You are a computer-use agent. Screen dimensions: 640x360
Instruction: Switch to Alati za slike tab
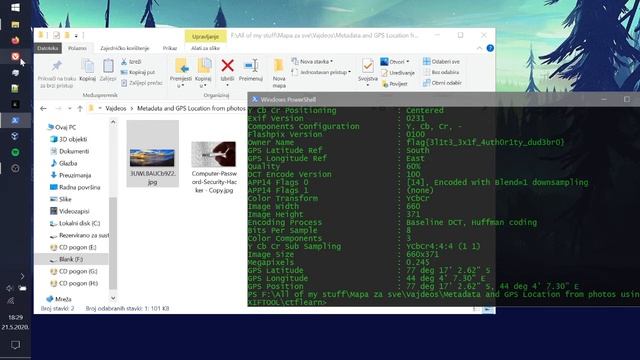pyautogui.click(x=205, y=48)
